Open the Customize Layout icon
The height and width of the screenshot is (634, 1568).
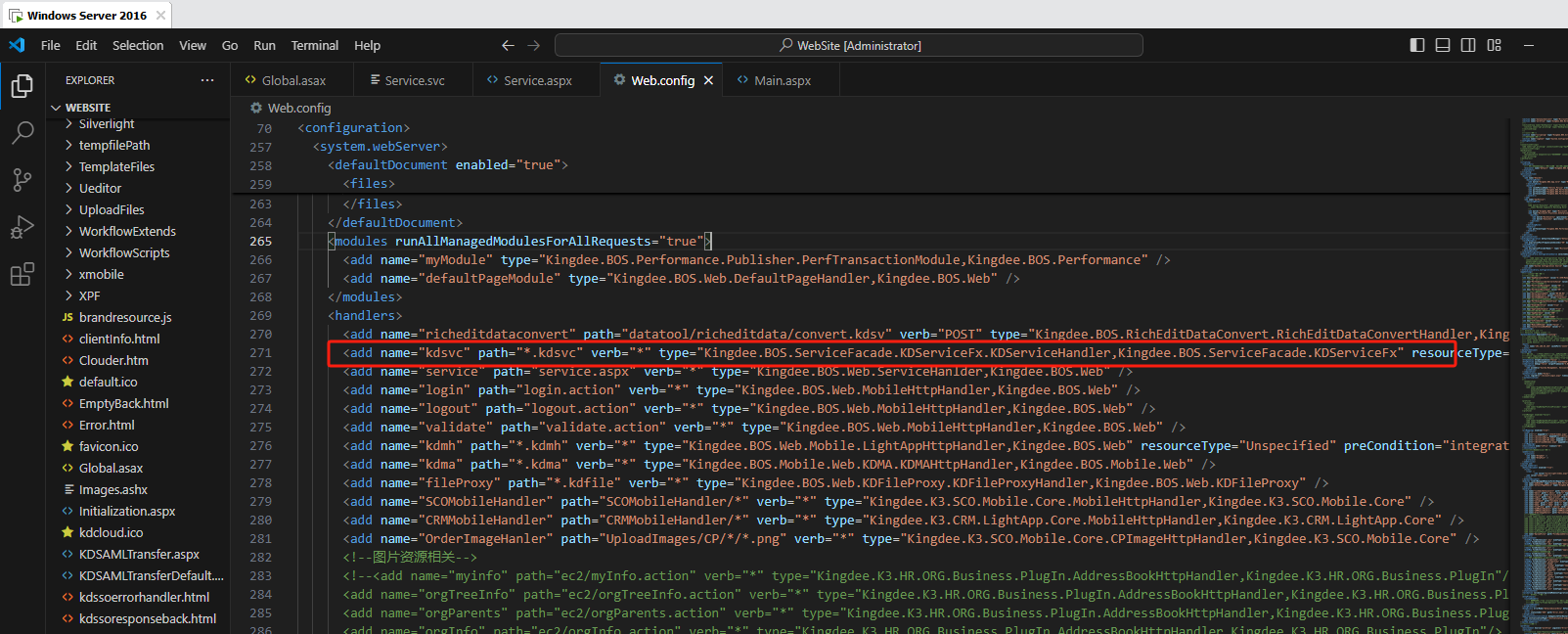(x=1494, y=45)
